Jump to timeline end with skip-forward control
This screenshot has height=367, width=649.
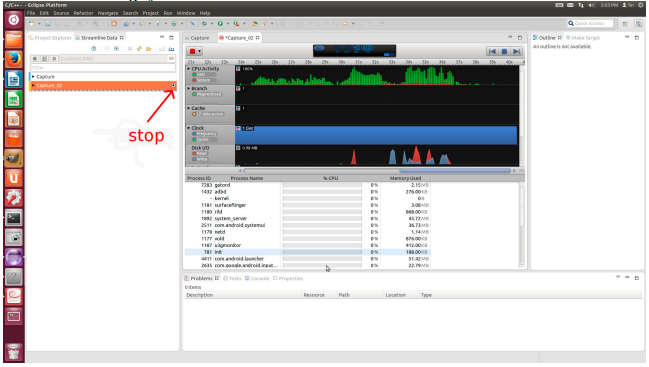pyautogui.click(x=516, y=51)
